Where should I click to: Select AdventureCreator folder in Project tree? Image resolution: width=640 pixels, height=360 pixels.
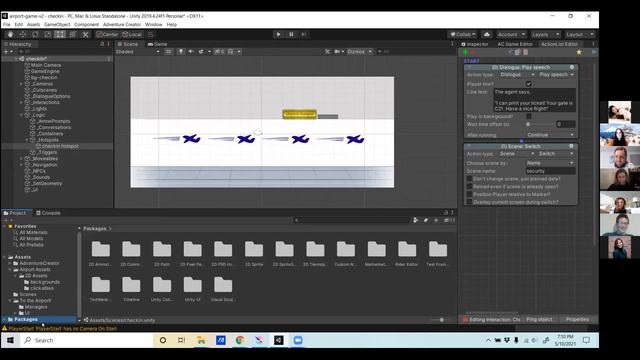point(39,263)
